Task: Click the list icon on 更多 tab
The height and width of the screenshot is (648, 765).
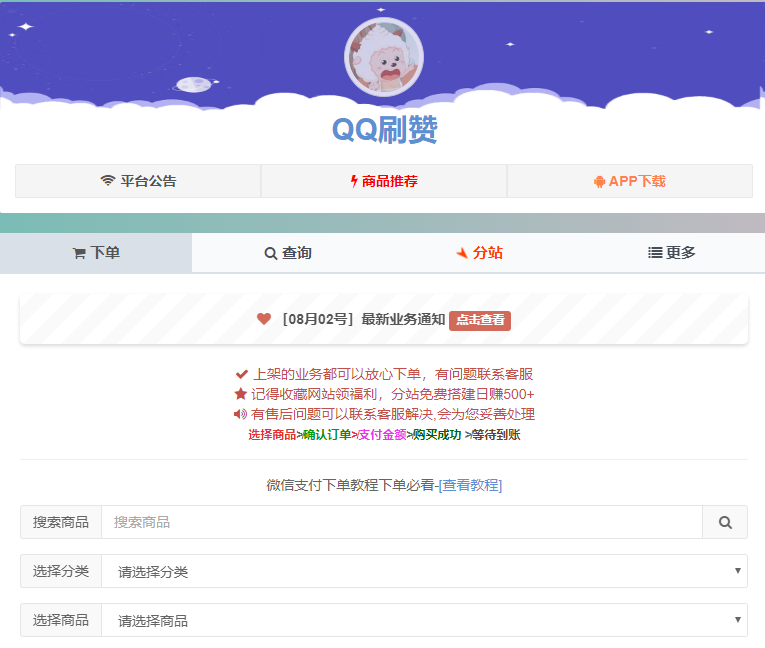Action: click(x=655, y=253)
